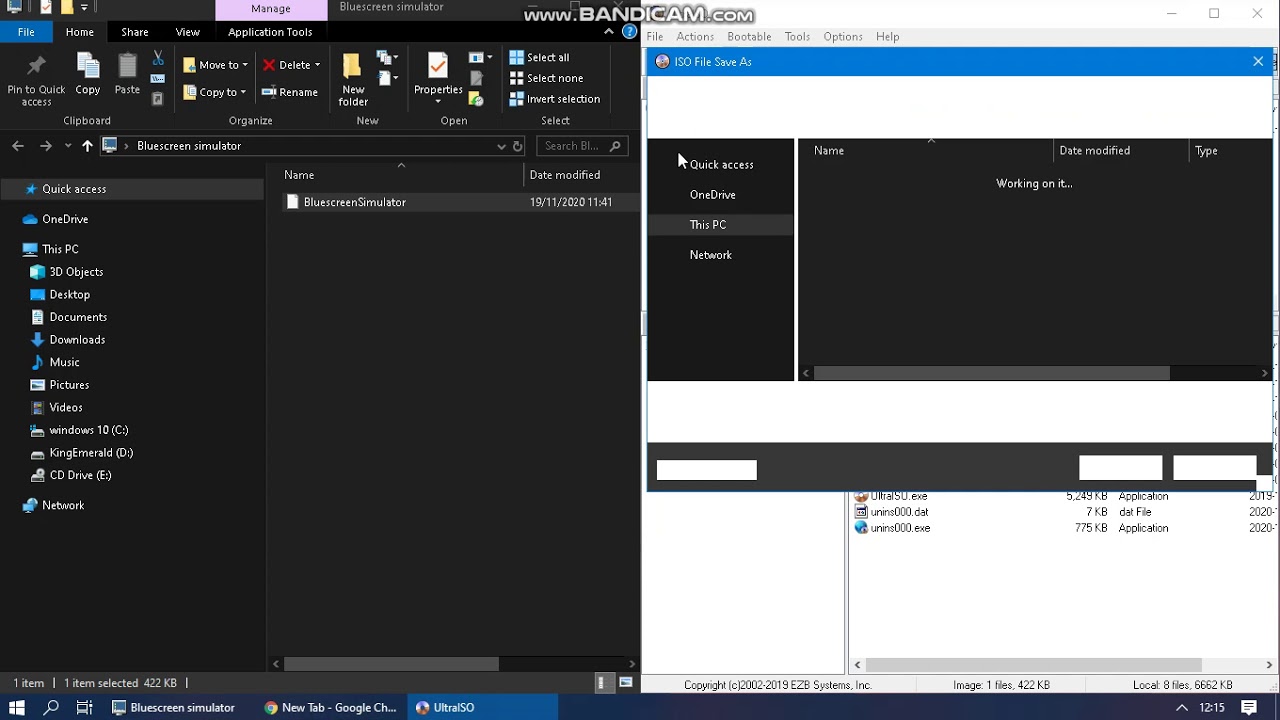This screenshot has width=1280, height=720.
Task: Click the search magnifier in explorer search box
Action: 615,146
